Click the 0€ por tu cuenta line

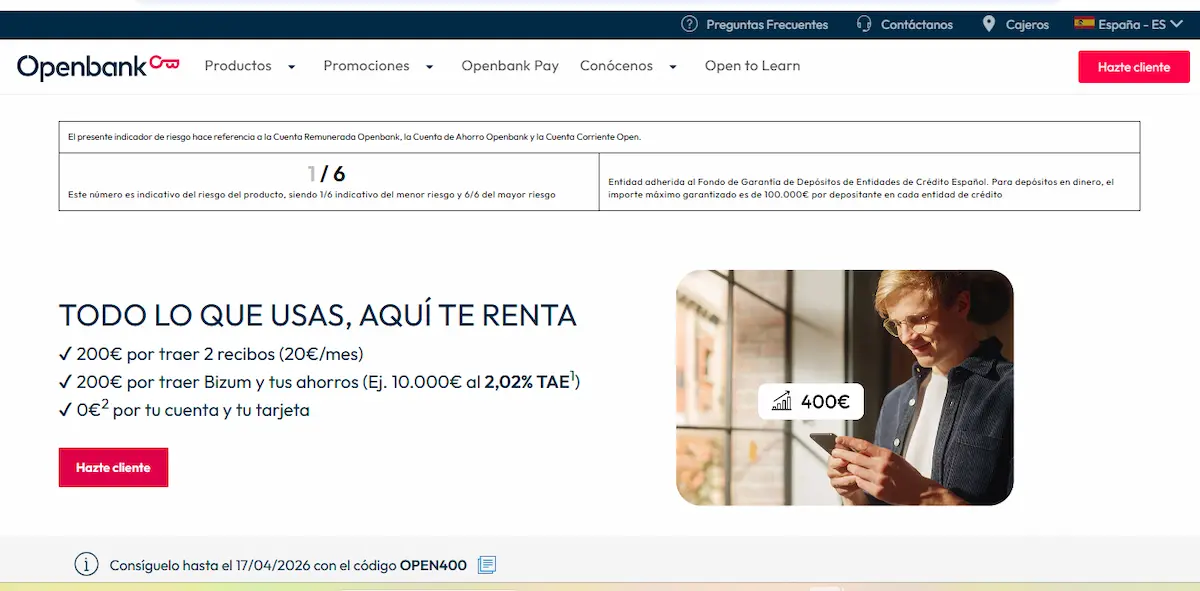(184, 409)
